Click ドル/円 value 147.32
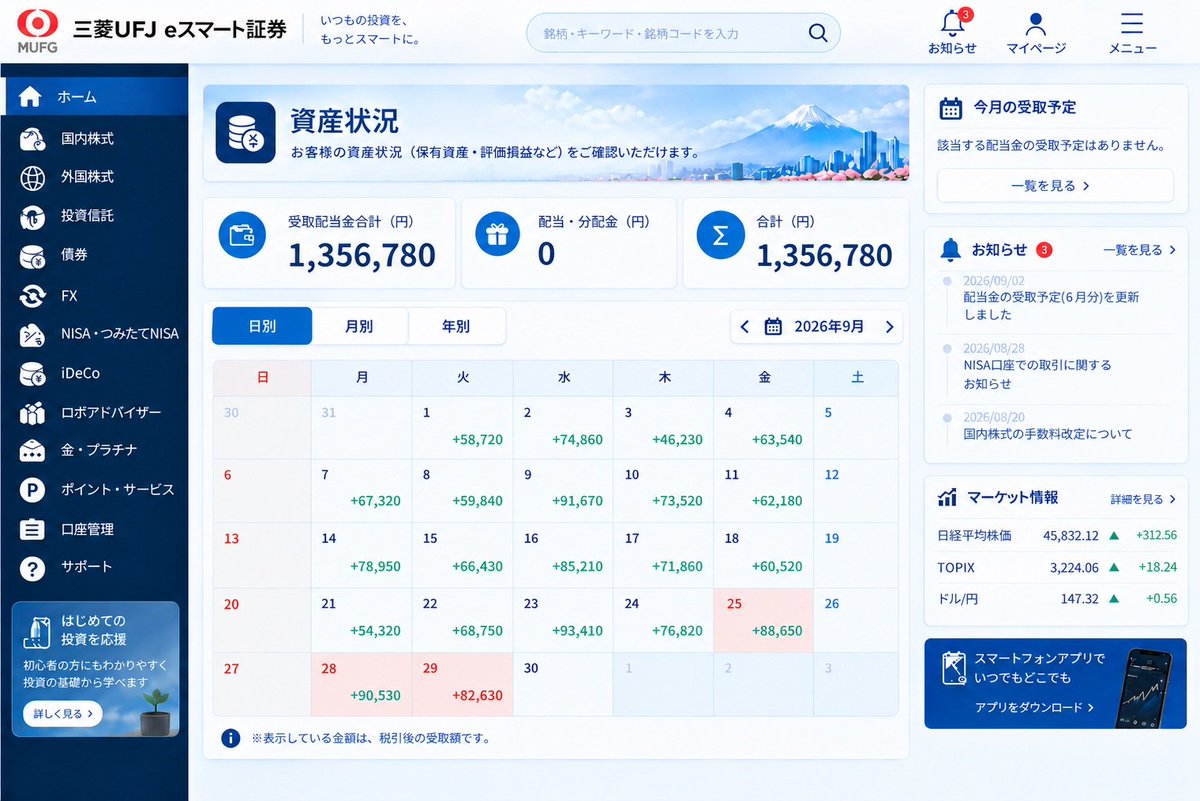Screen dimensions: 1200x801 click(1080, 599)
